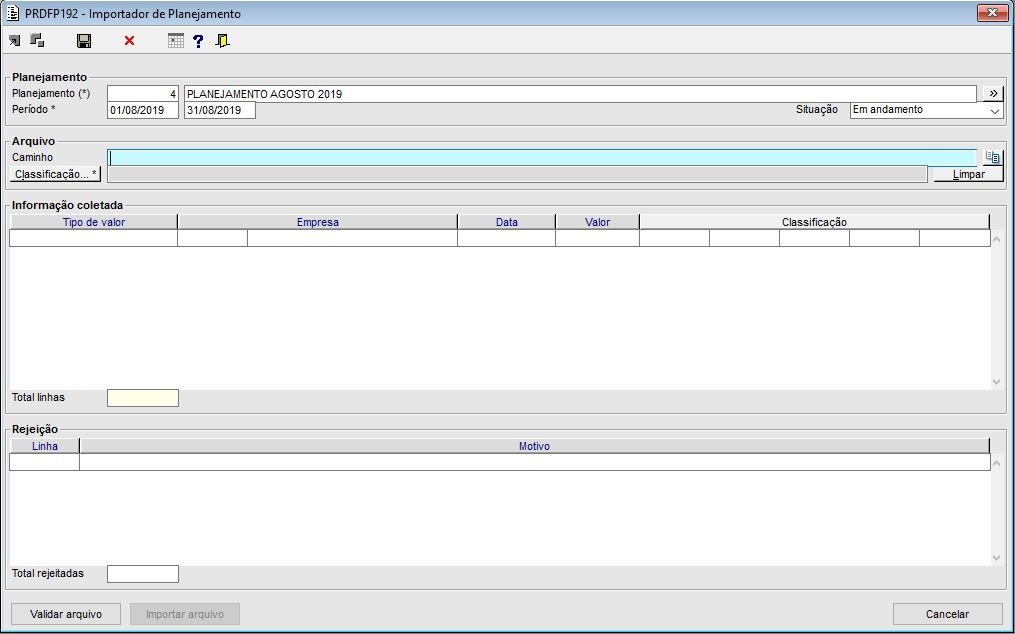Click the arrow shortcut icon in toolbar
The width and height of the screenshot is (1015, 634).
pos(14,41)
